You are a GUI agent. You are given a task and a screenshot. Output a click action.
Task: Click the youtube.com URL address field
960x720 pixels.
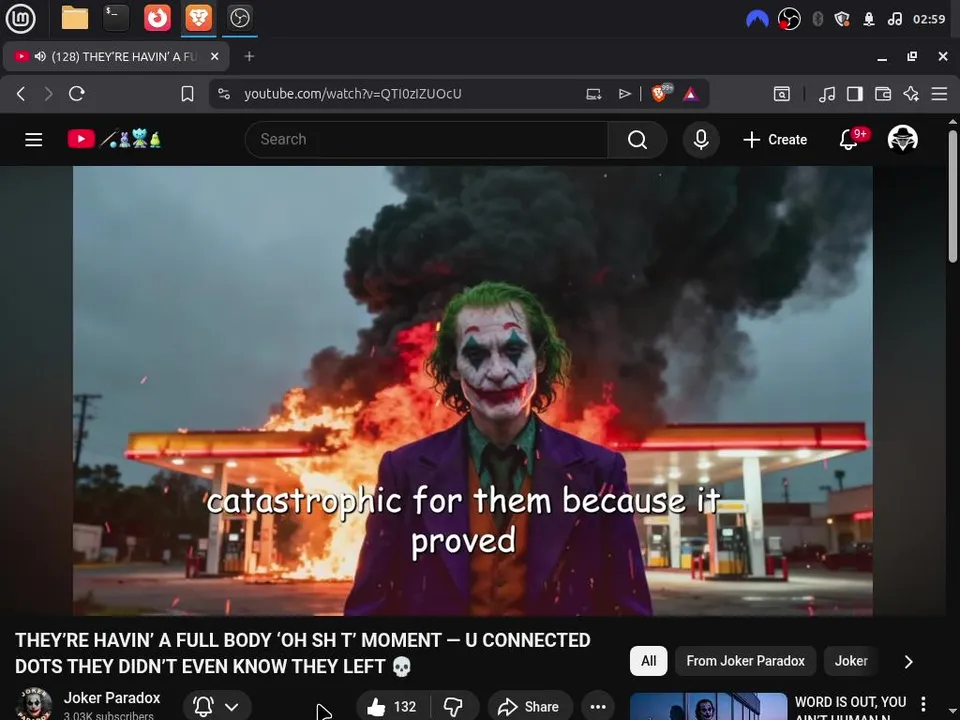tap(353, 94)
